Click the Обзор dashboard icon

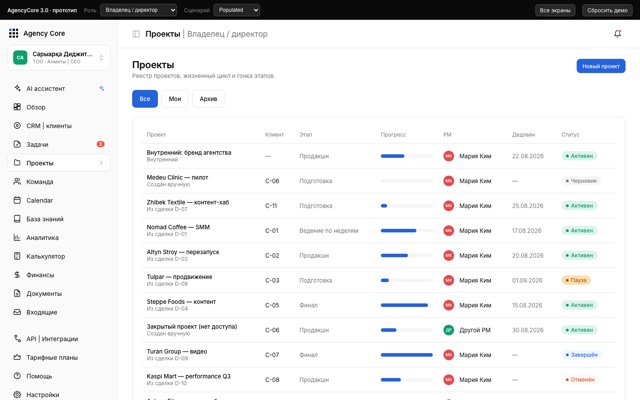pyautogui.click(x=17, y=107)
